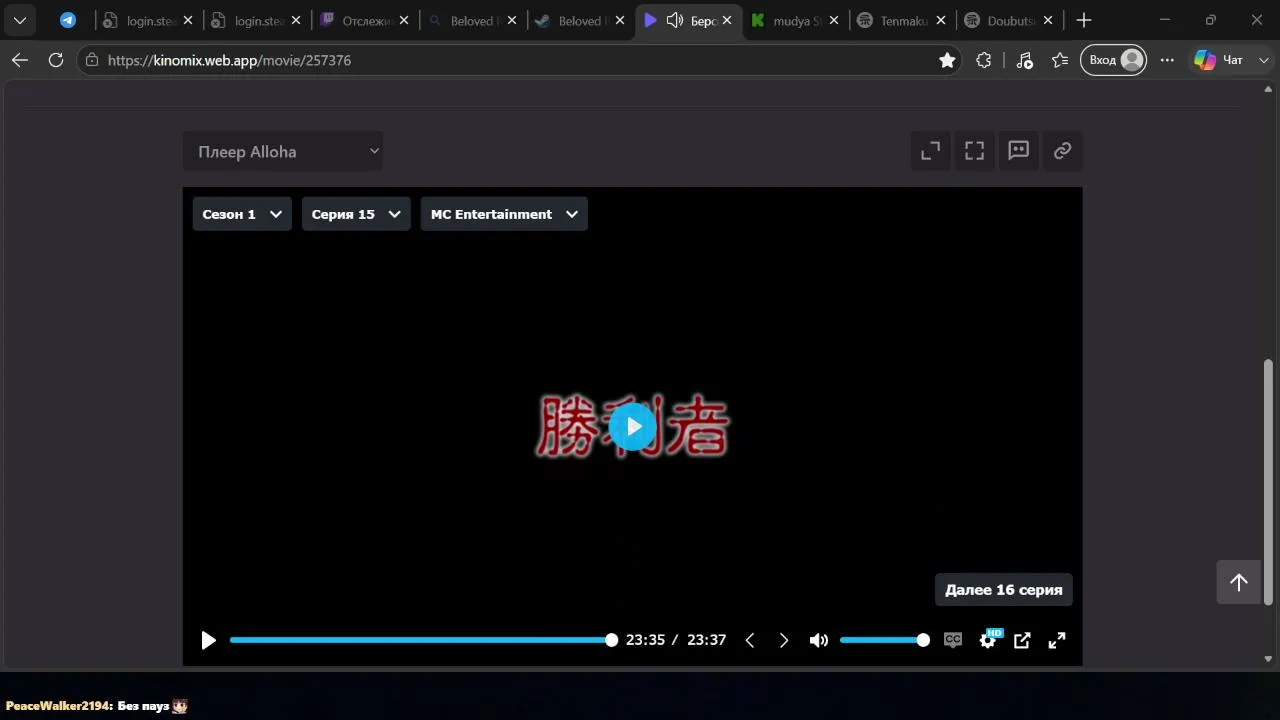Click 'Далее 16 серия' next episode button
The height and width of the screenshot is (720, 1280).
1004,590
